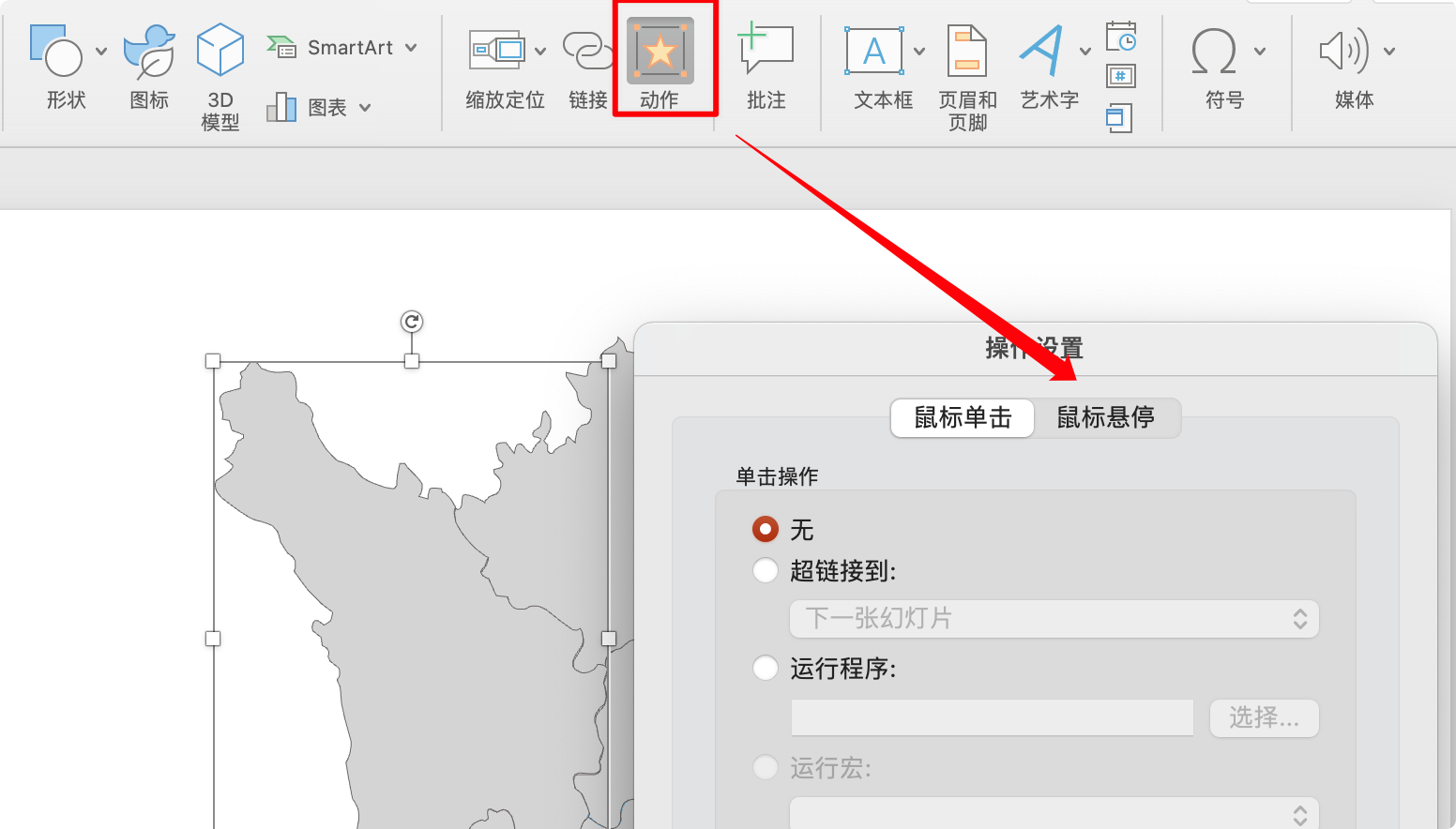Choose the 运行程序 radio button

point(766,668)
